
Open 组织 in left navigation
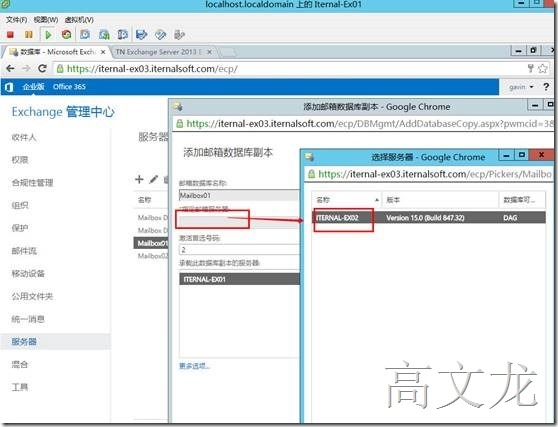click(20, 205)
